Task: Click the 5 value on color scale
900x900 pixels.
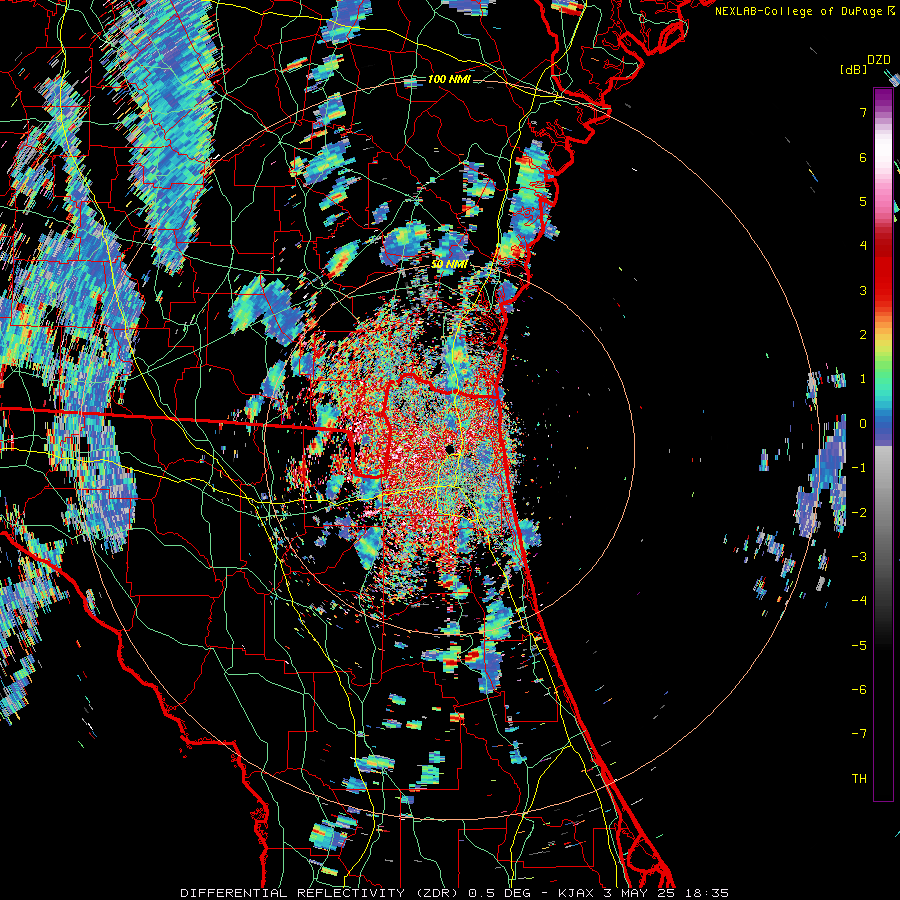Action: coord(863,201)
